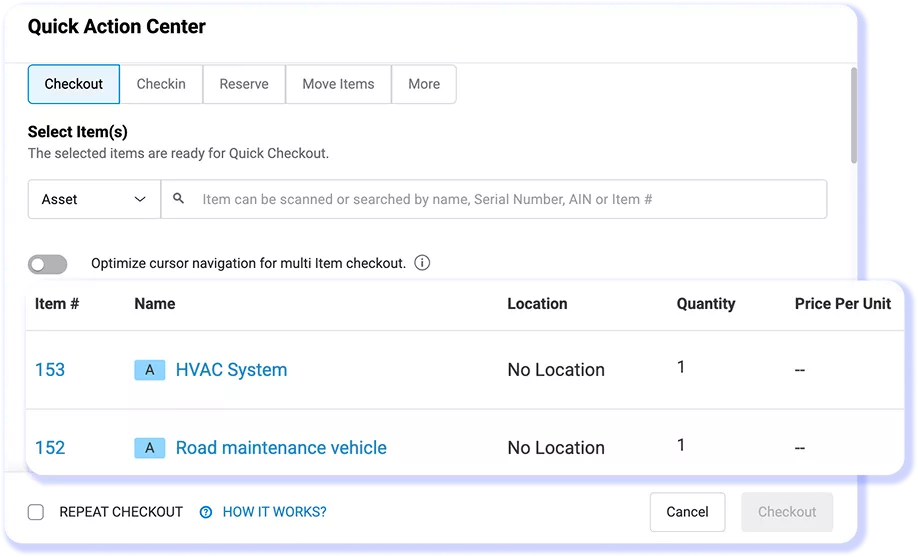The image size is (918, 557).
Task: Click quantity 1 in Road maintenance vehicle row
Action: (681, 445)
